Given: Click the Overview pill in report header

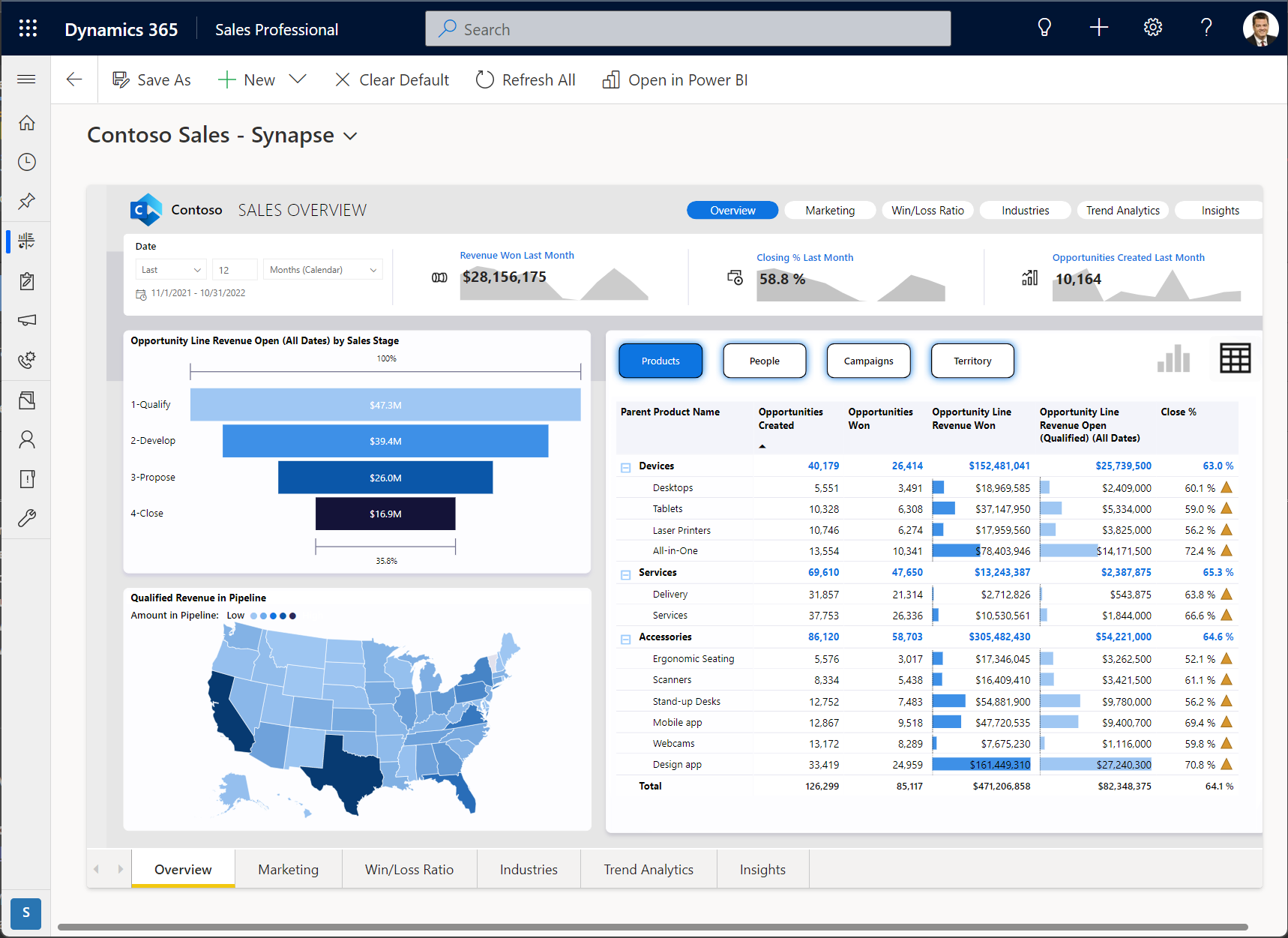Looking at the screenshot, I should [x=732, y=210].
